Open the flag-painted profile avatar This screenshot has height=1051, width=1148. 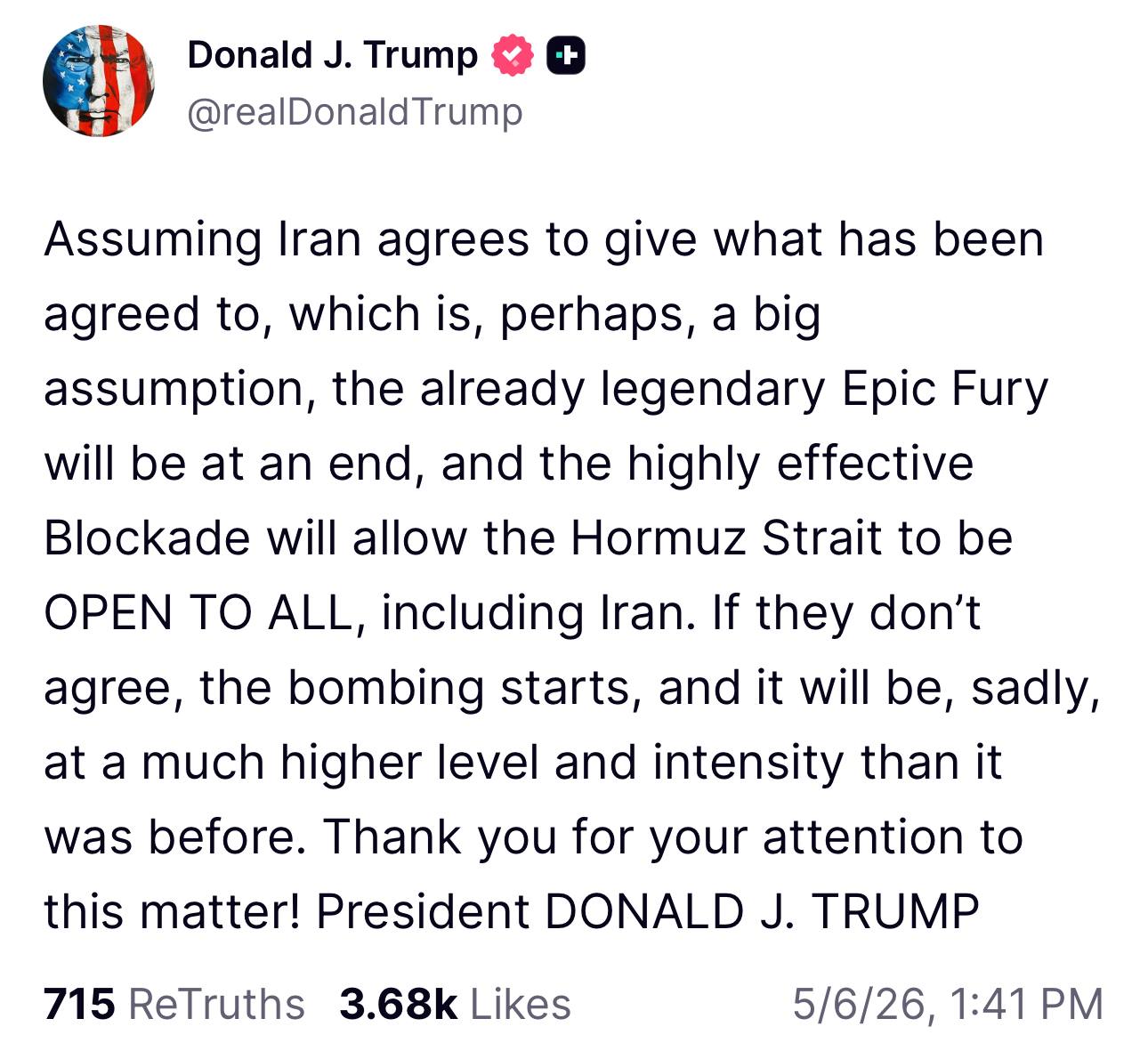click(98, 80)
